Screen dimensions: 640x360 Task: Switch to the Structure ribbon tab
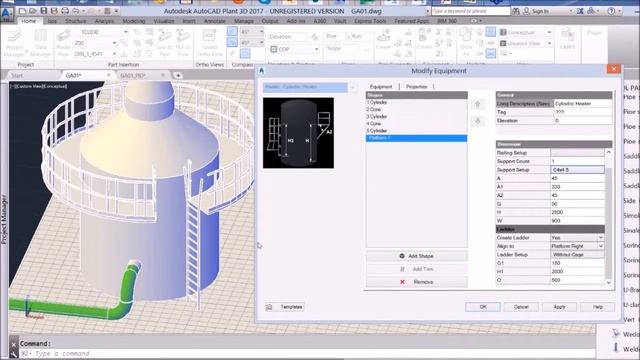[76, 21]
